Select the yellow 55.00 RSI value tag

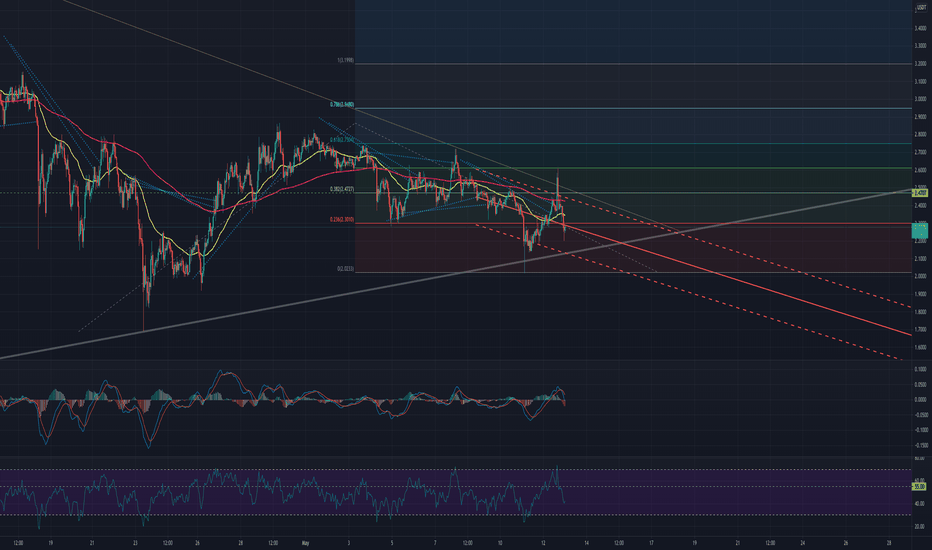coord(920,487)
